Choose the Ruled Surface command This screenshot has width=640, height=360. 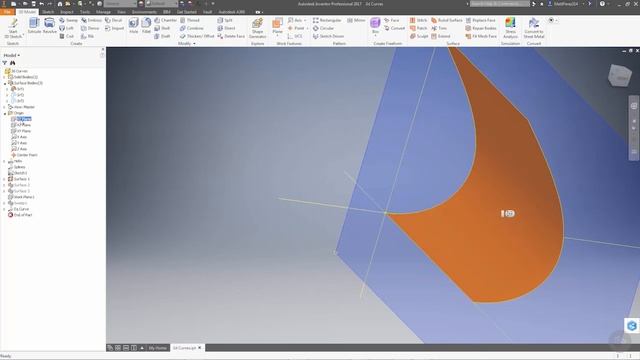click(447, 20)
